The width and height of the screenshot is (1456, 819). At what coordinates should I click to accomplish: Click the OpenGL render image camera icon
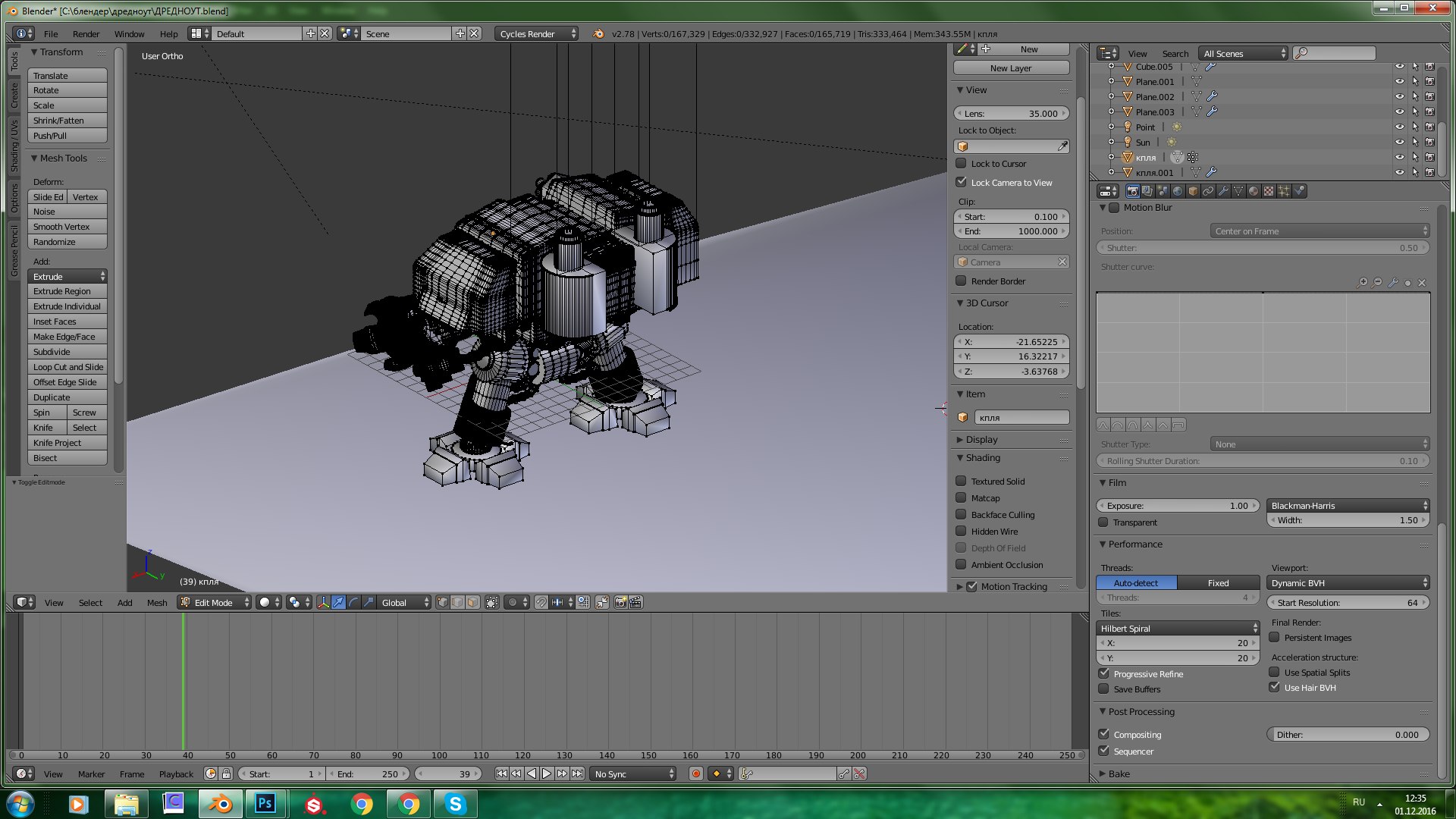click(620, 602)
